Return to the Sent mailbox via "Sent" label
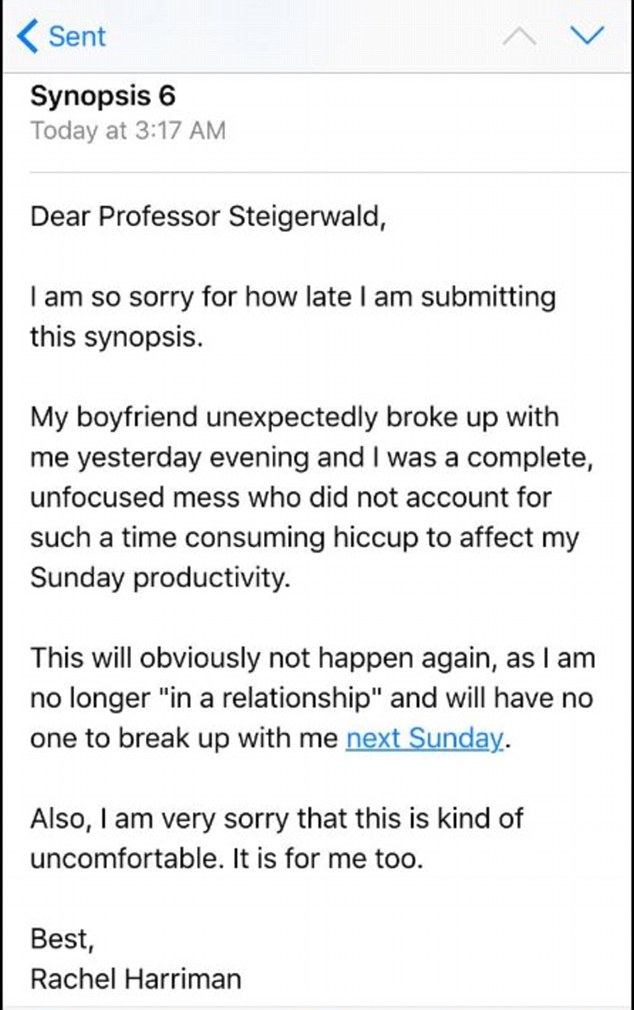 coord(70,36)
